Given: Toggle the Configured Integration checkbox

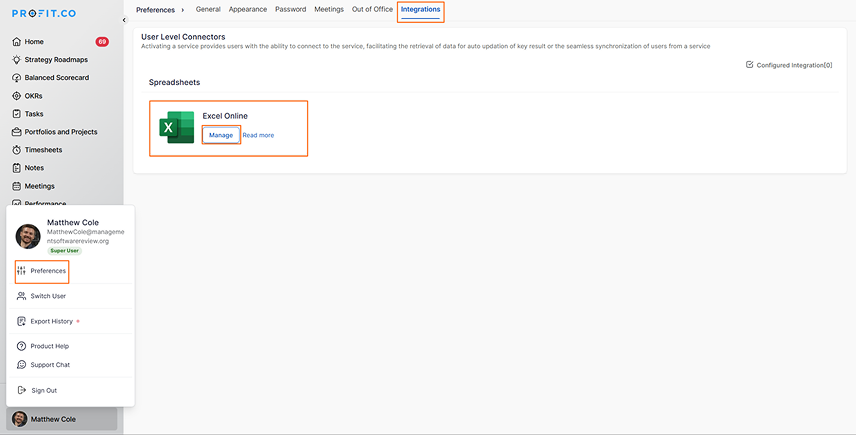Looking at the screenshot, I should [750, 64].
